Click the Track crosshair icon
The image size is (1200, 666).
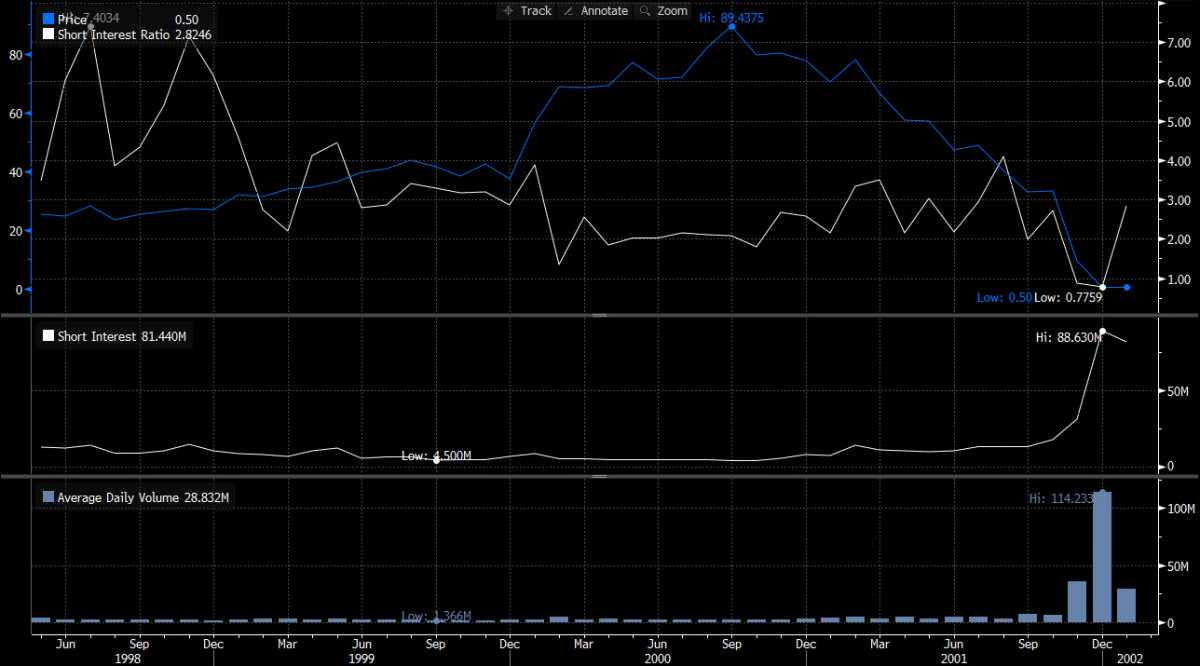pos(508,11)
